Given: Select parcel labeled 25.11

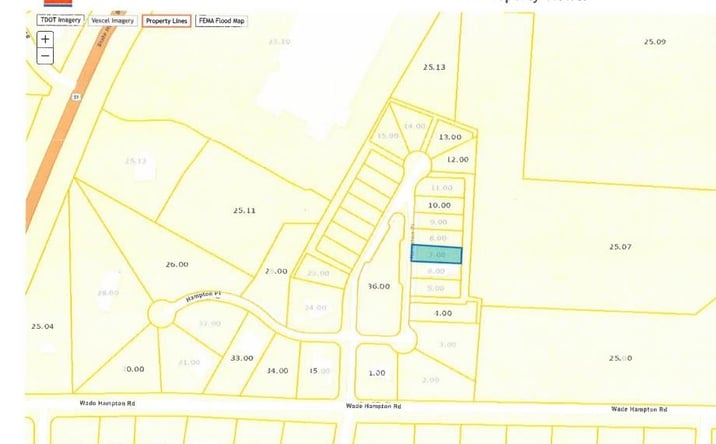Looking at the screenshot, I should pos(244,211).
